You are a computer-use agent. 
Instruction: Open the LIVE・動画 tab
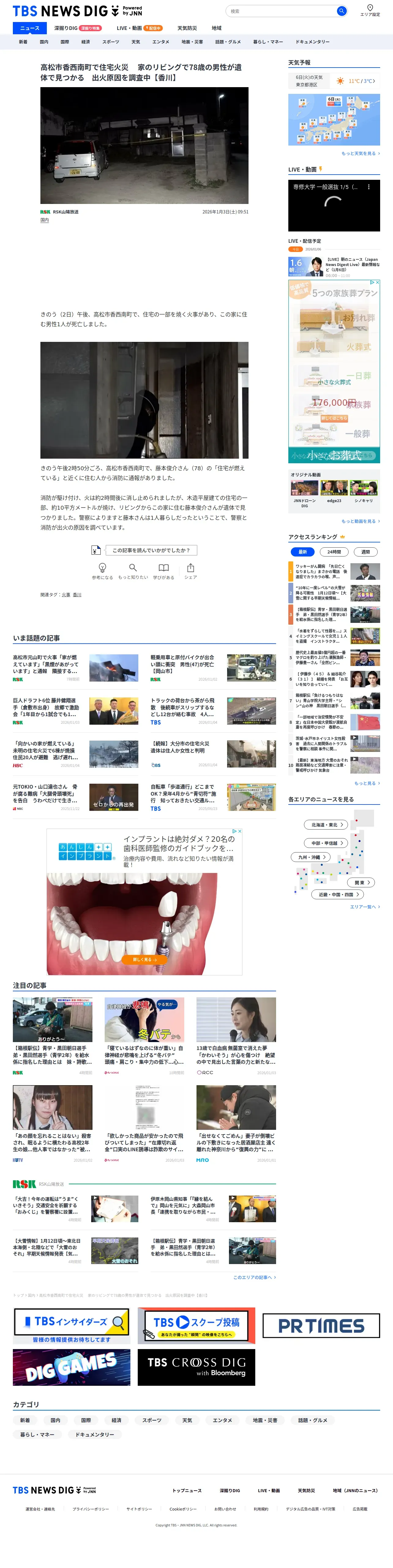point(140,28)
